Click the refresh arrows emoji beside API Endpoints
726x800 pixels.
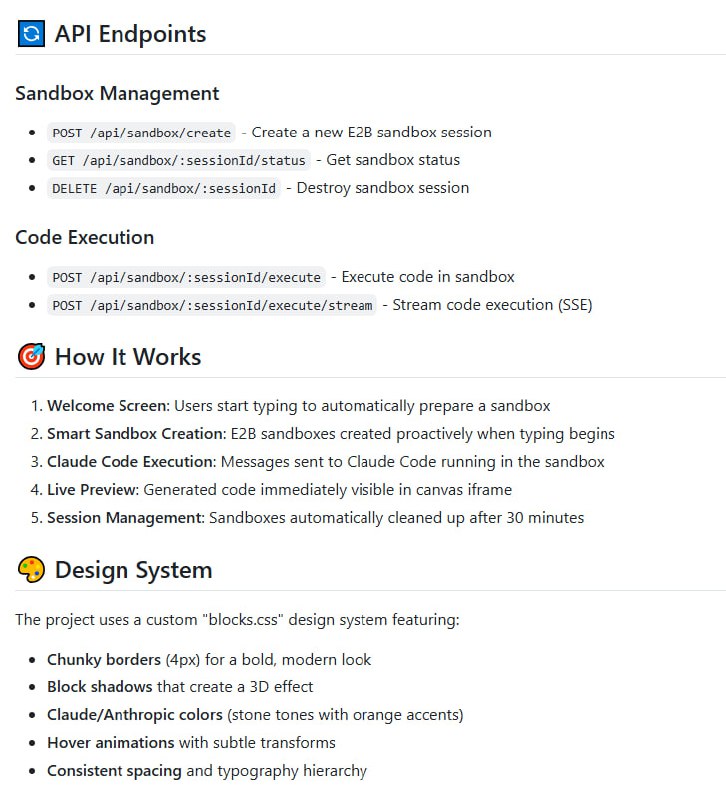(x=31, y=34)
